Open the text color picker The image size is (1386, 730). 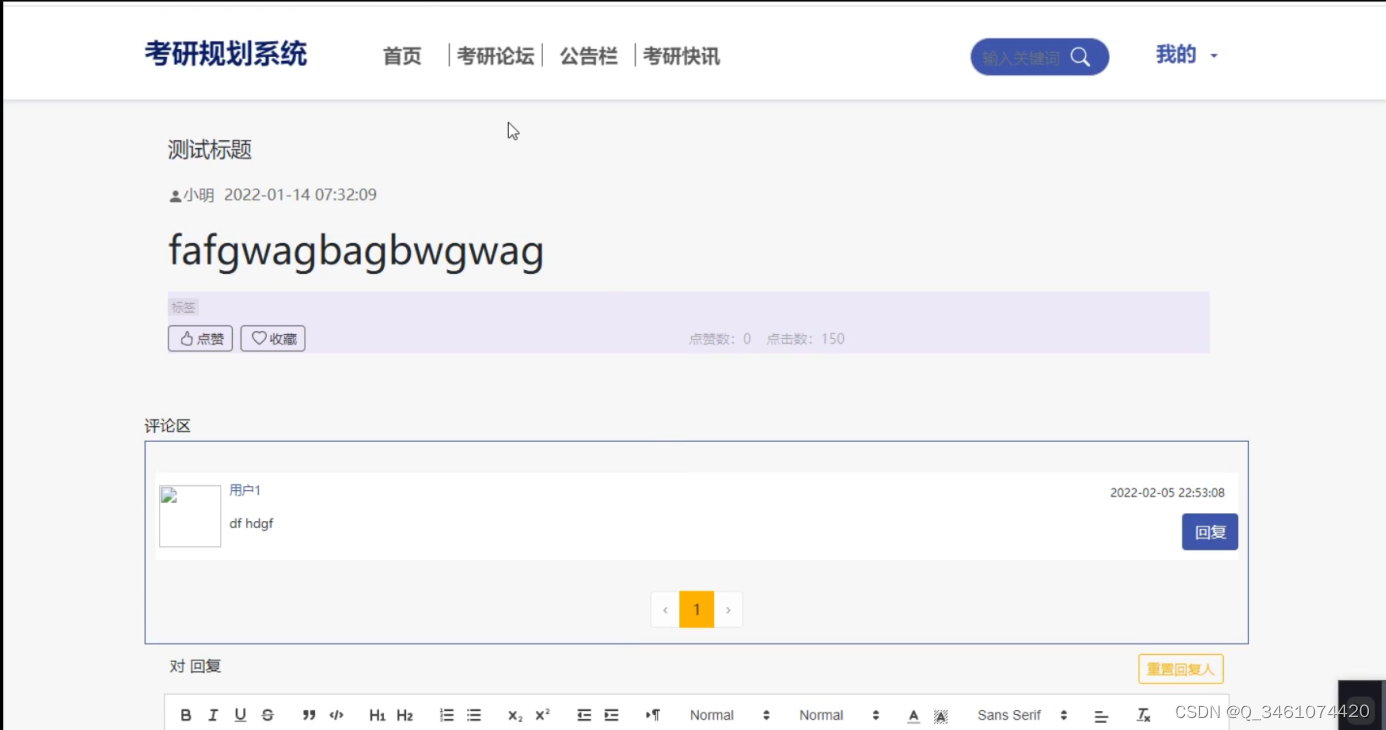(913, 715)
